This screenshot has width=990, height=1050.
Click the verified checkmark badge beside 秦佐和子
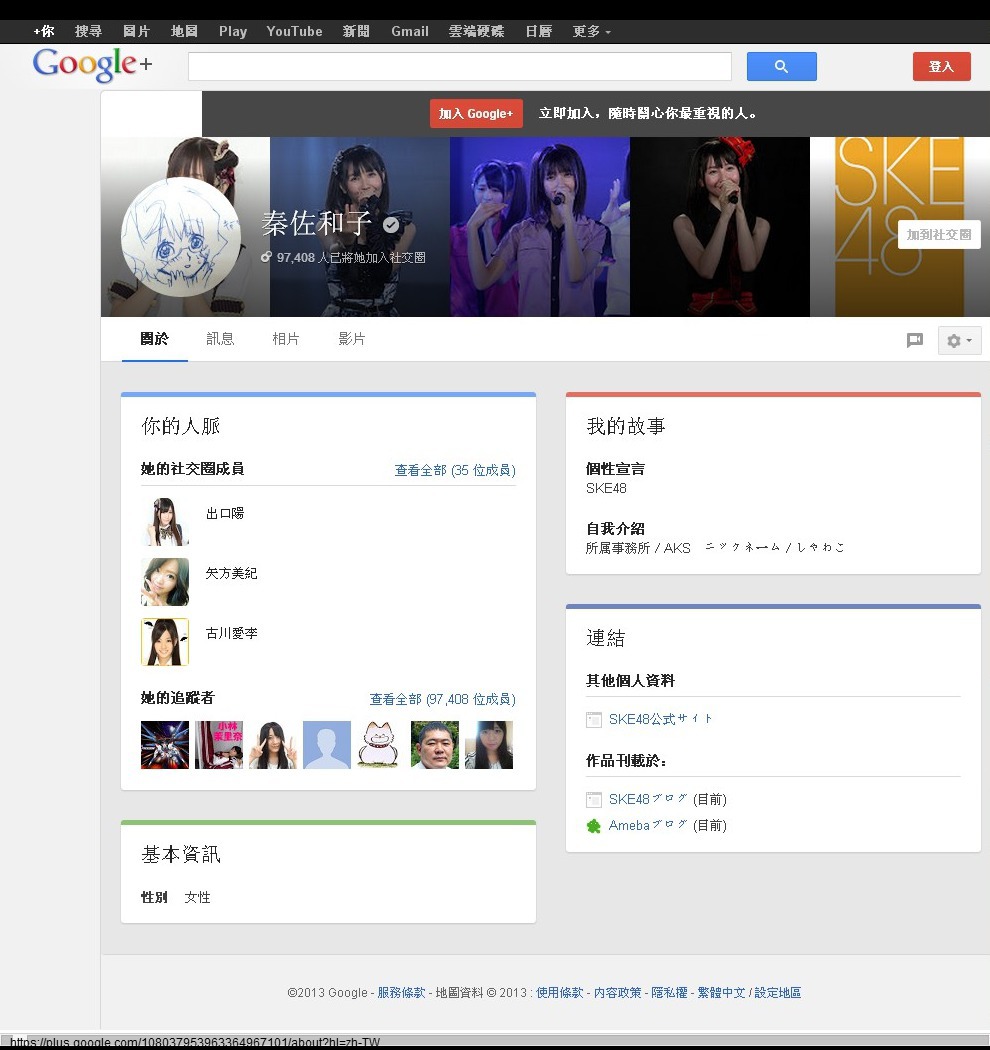click(391, 225)
